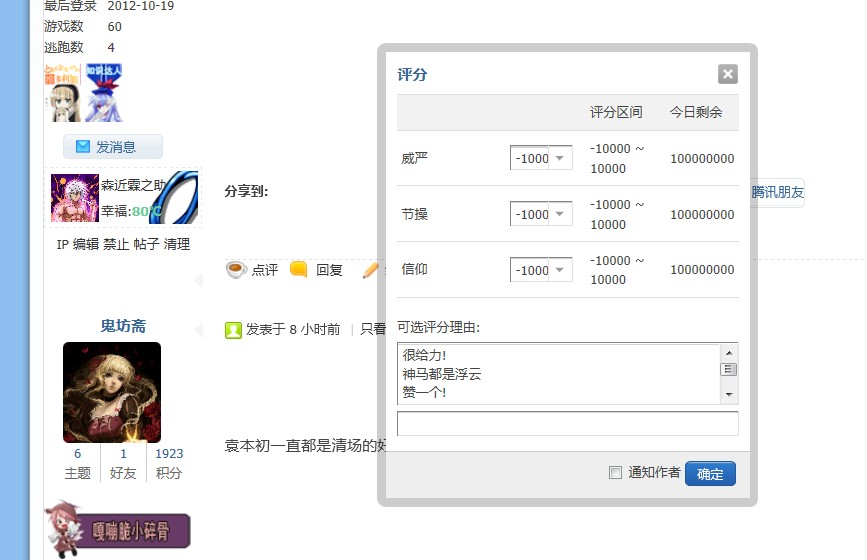Click the 编辑 moderation link
The height and width of the screenshot is (560, 867).
point(86,244)
